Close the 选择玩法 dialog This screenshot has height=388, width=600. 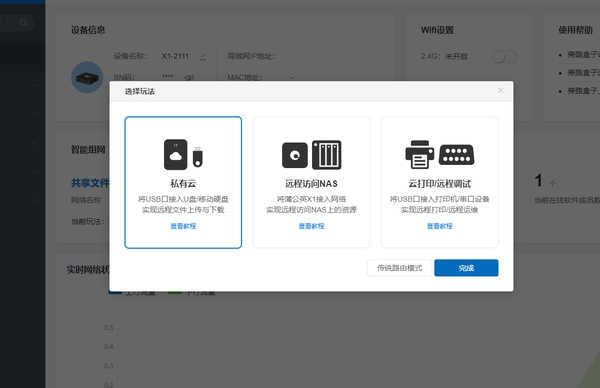[501, 91]
